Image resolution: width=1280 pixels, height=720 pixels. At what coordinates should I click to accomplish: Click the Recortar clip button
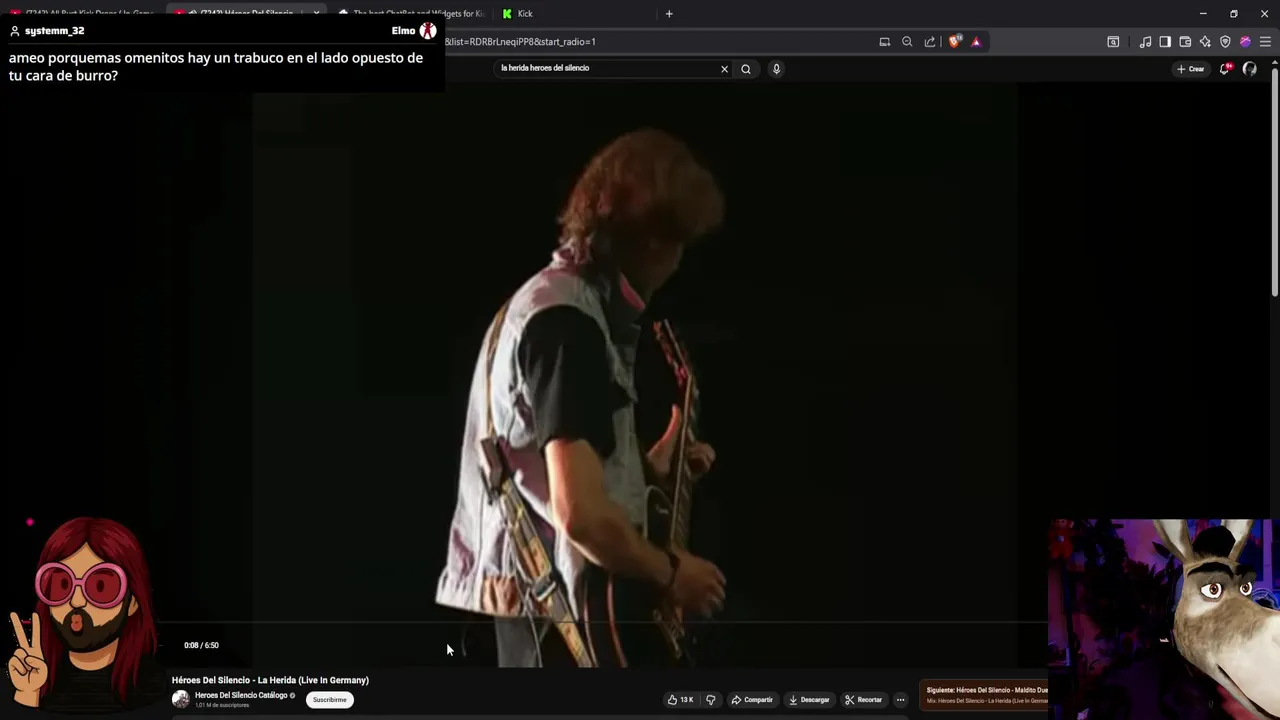(863, 700)
